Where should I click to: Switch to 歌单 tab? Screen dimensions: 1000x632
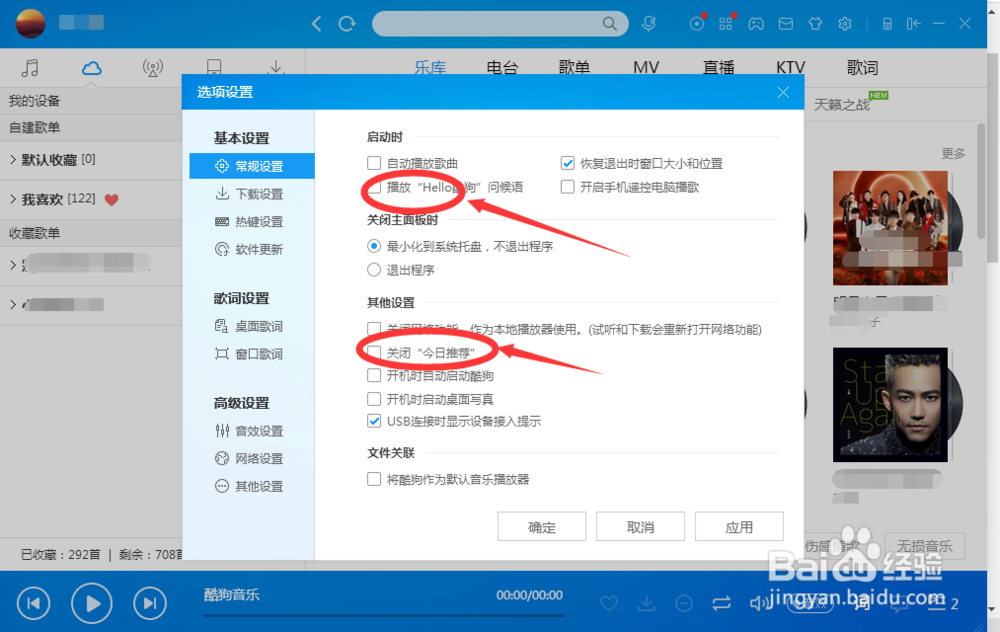(574, 68)
